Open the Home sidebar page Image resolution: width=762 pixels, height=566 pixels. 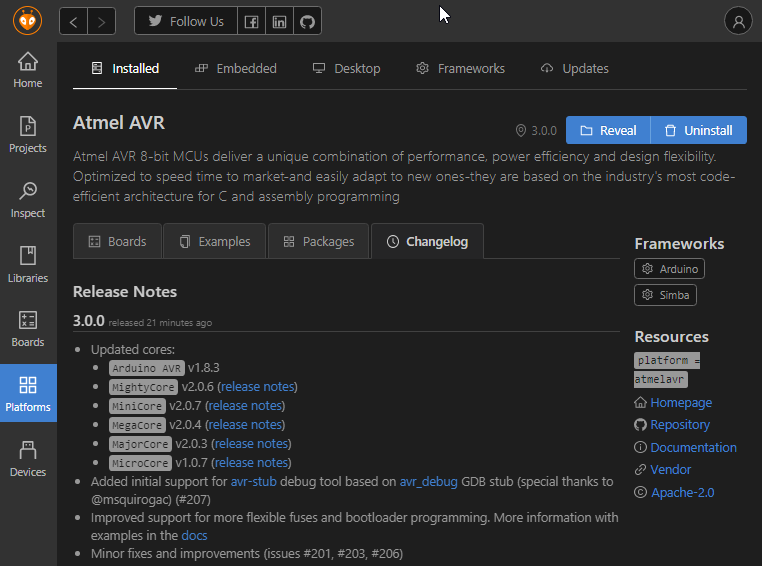point(28,69)
